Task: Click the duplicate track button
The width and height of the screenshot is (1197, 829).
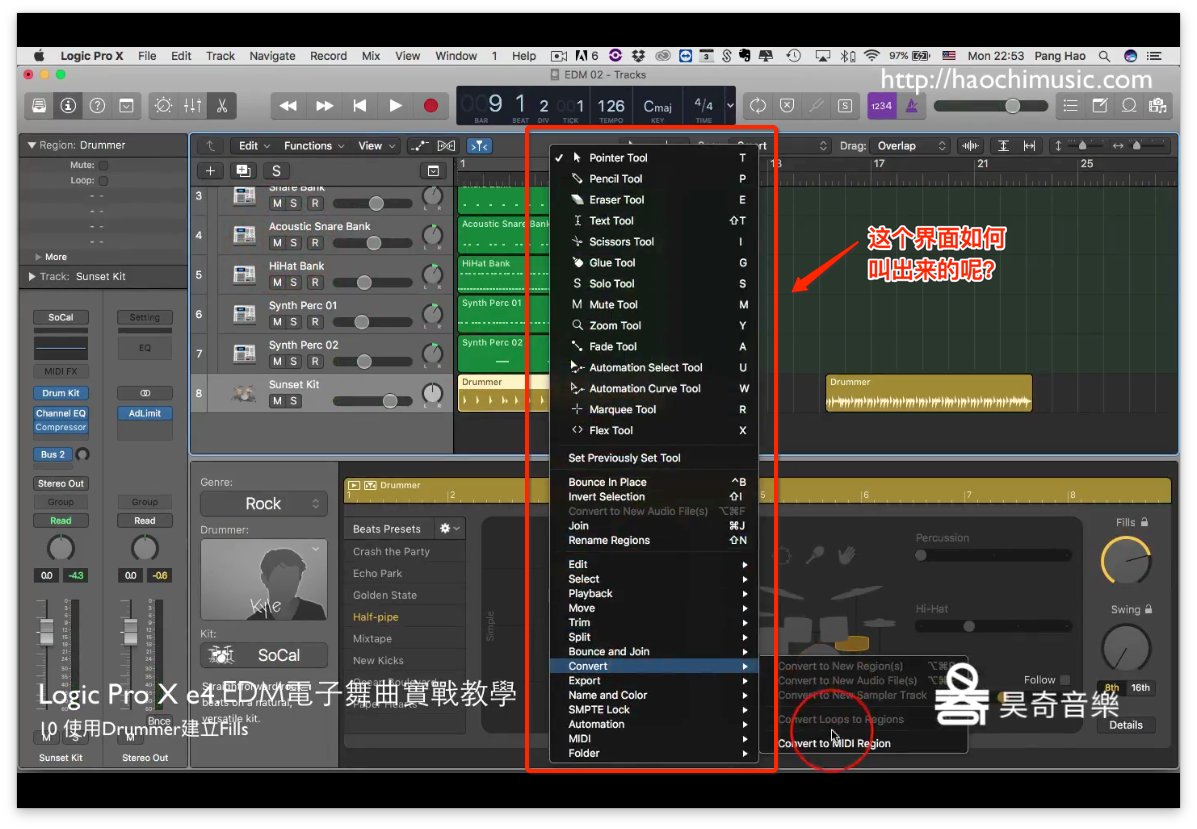Action: click(x=244, y=171)
